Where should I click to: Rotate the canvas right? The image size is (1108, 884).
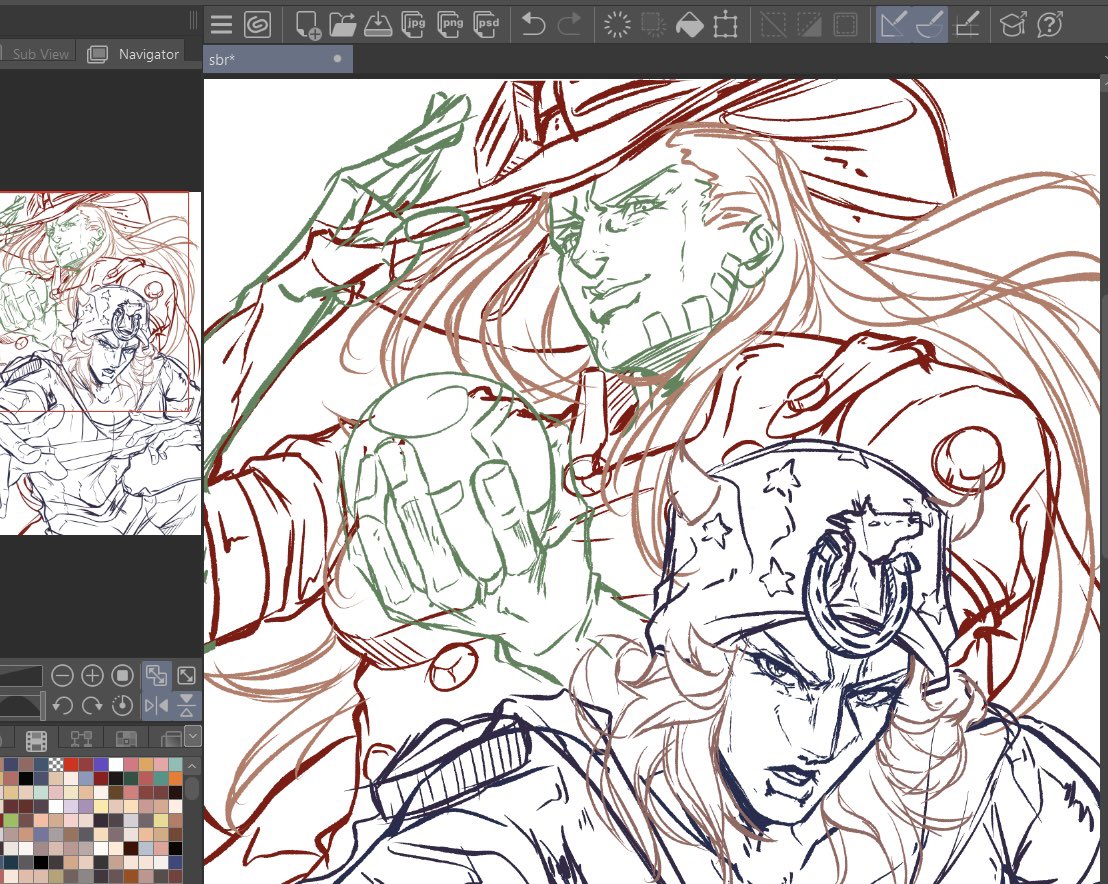[x=93, y=705]
